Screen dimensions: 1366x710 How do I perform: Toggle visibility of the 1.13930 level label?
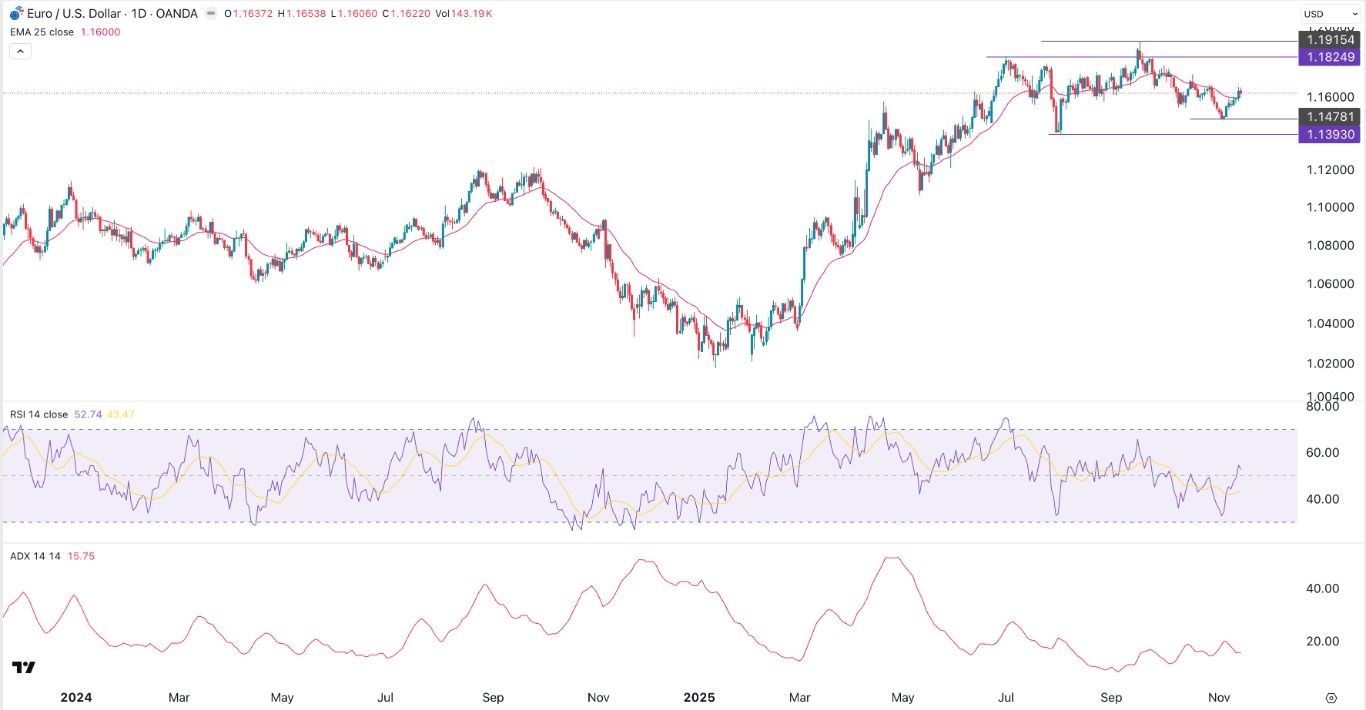point(1331,134)
